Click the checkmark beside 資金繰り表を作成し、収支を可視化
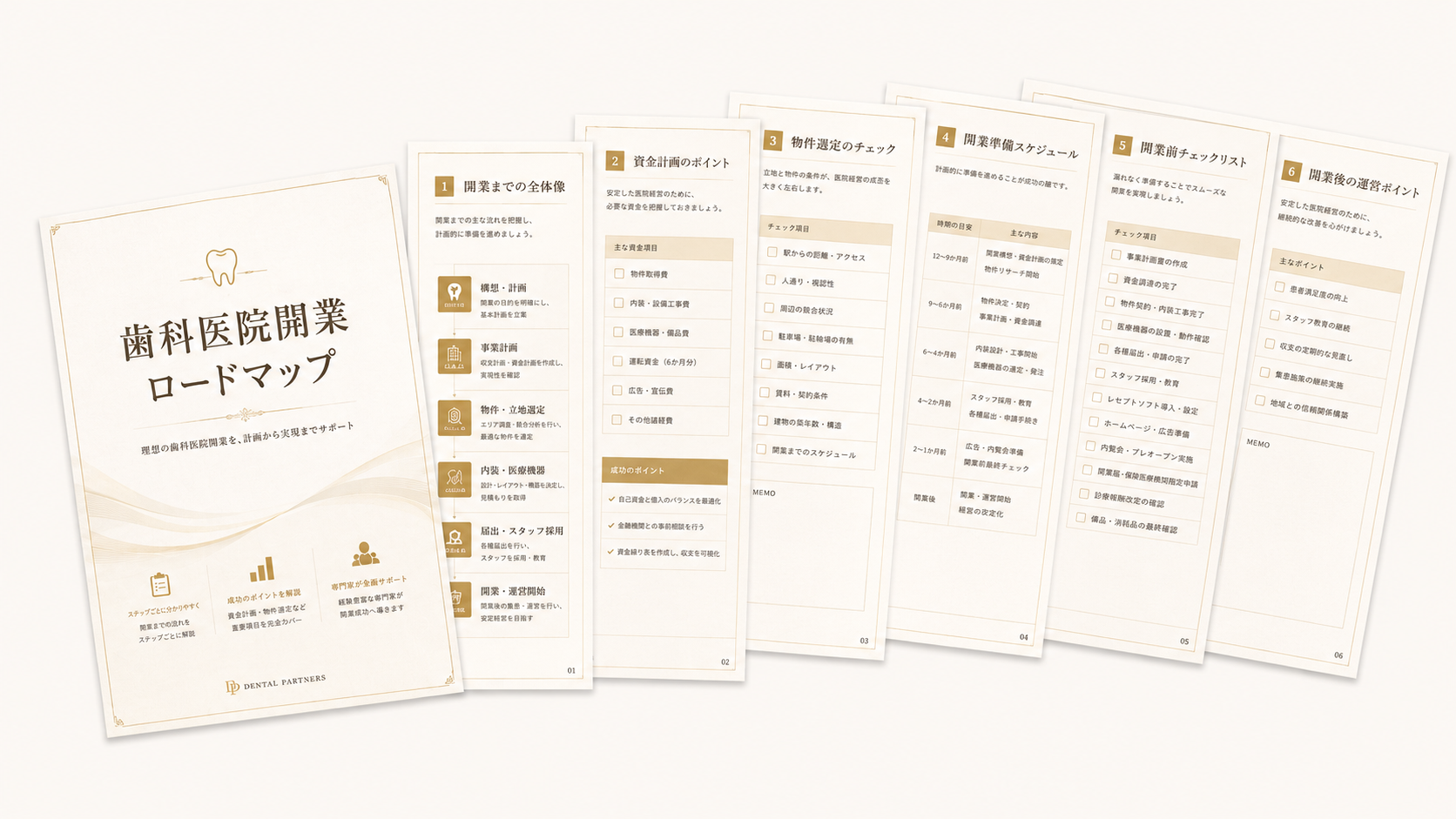 610,552
